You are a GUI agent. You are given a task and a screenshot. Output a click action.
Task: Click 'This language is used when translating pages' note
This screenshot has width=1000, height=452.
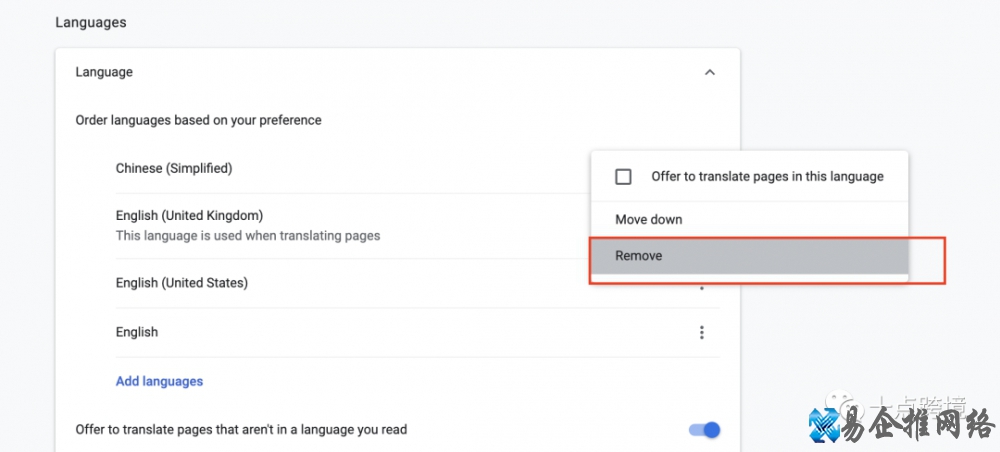tap(248, 236)
